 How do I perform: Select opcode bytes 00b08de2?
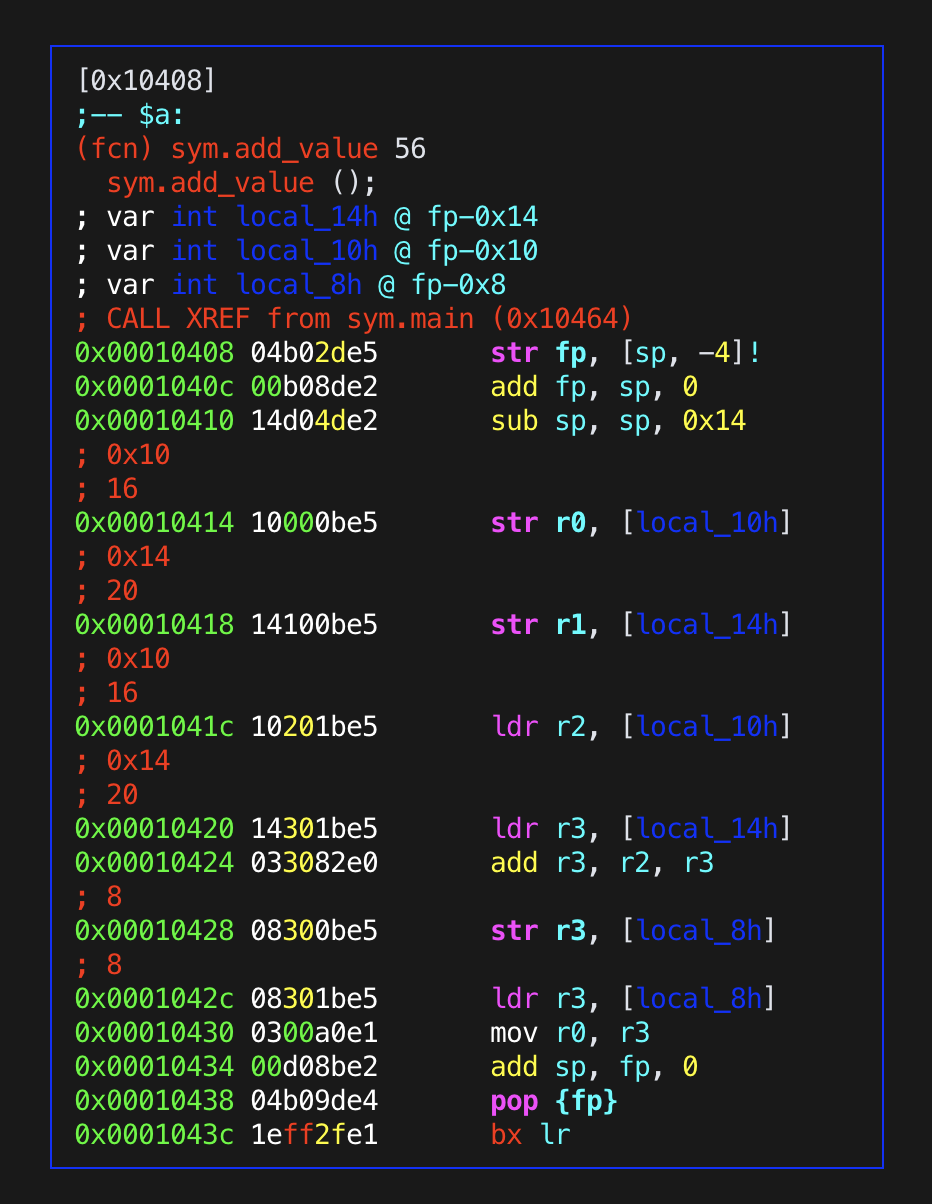click(315, 387)
